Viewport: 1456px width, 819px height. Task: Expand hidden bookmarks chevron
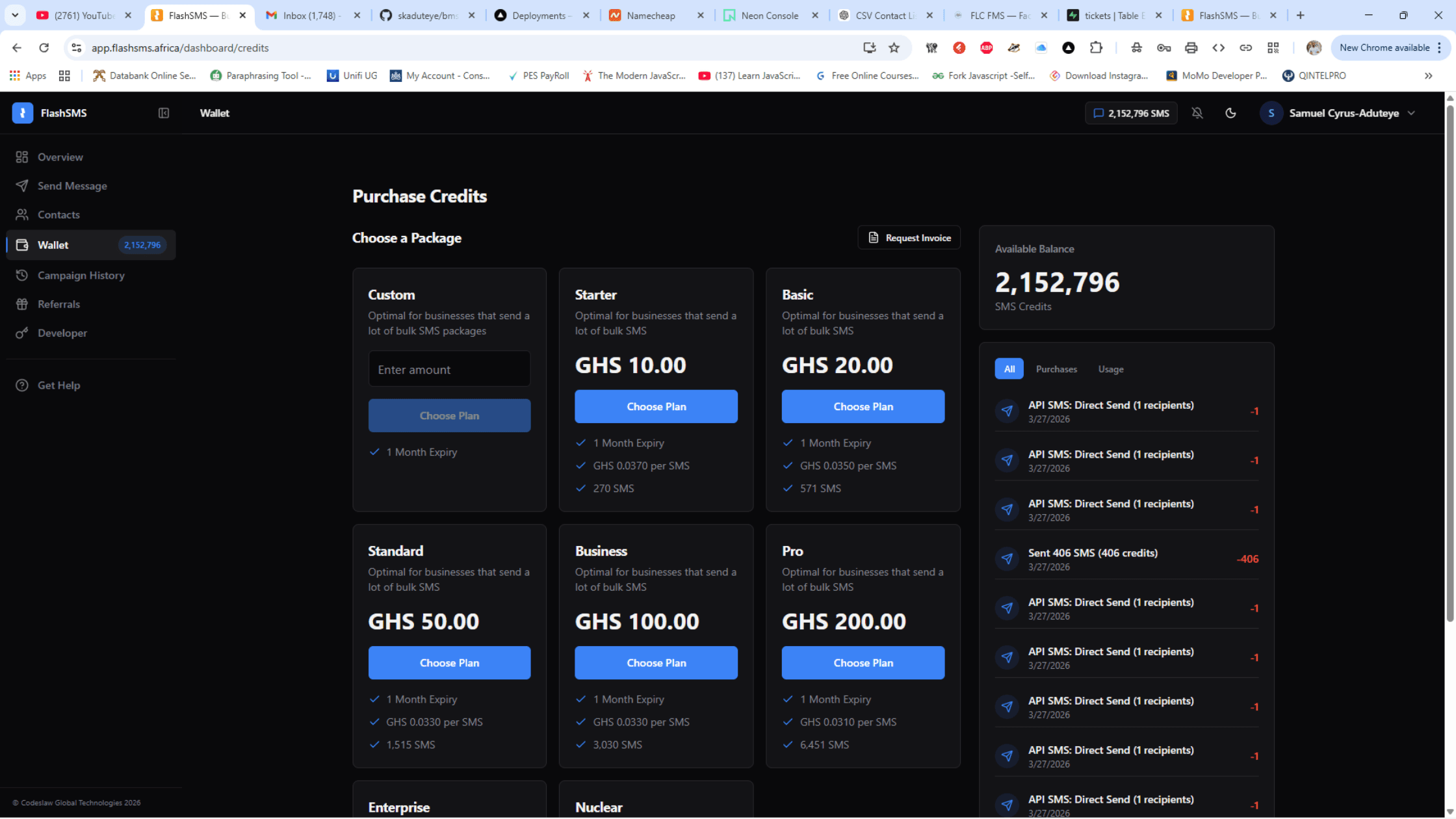[x=1429, y=76]
